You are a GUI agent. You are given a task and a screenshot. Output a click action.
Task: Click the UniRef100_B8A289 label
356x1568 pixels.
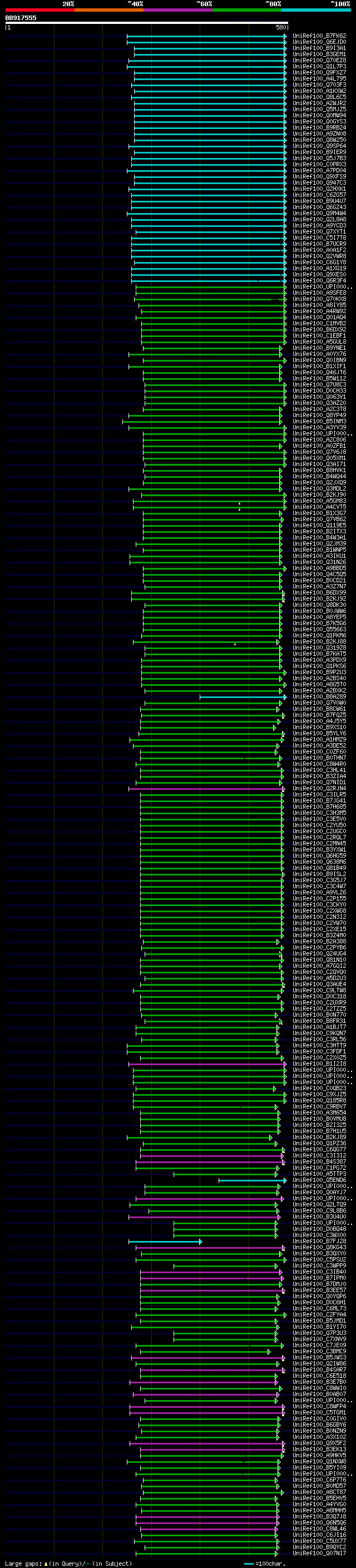(x=319, y=697)
